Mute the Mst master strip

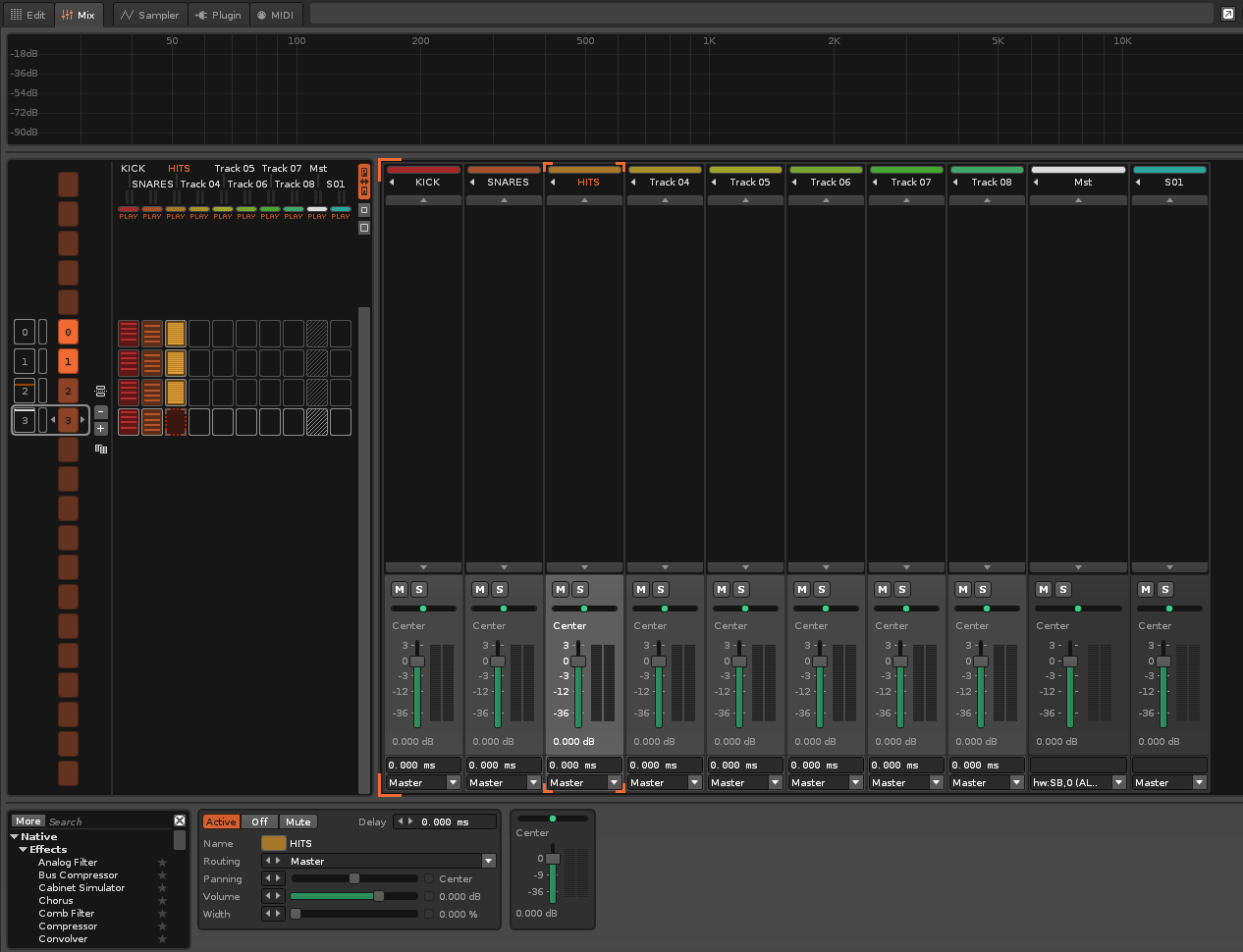tap(1044, 590)
